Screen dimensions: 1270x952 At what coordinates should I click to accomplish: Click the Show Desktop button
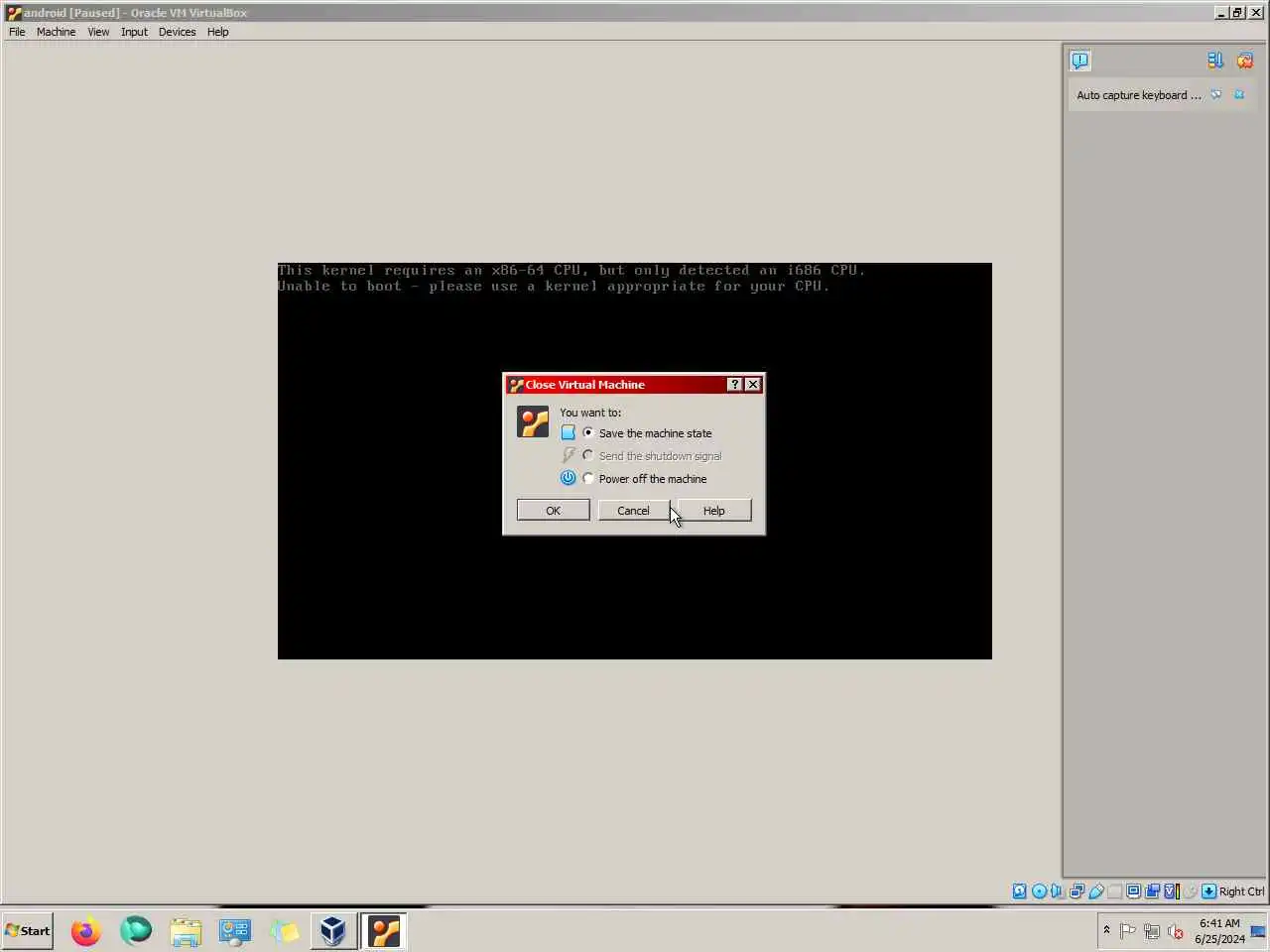point(1259,930)
